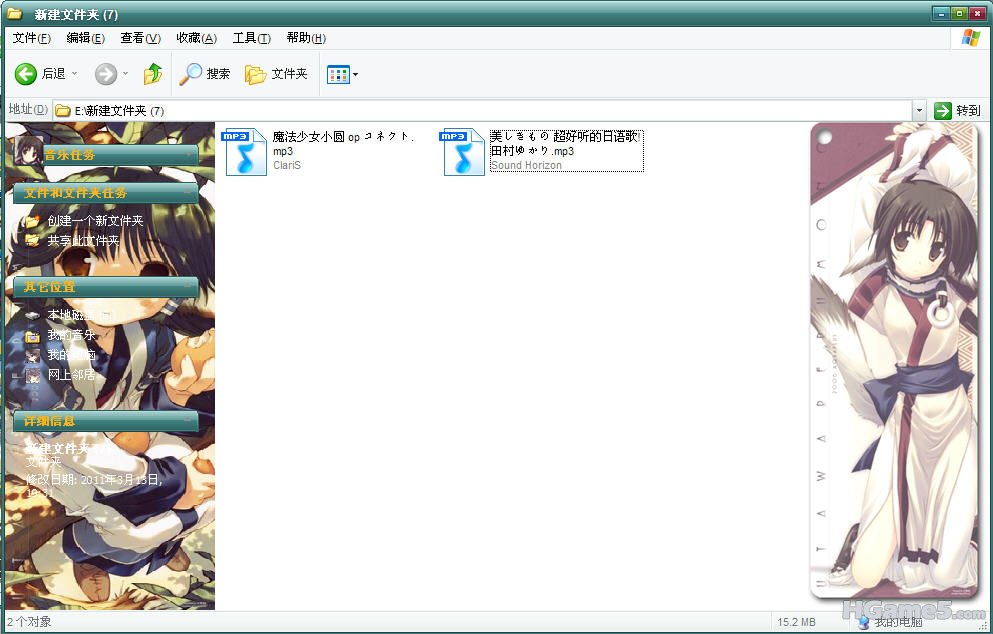Click the 2 个对象 status bar text

point(29,622)
